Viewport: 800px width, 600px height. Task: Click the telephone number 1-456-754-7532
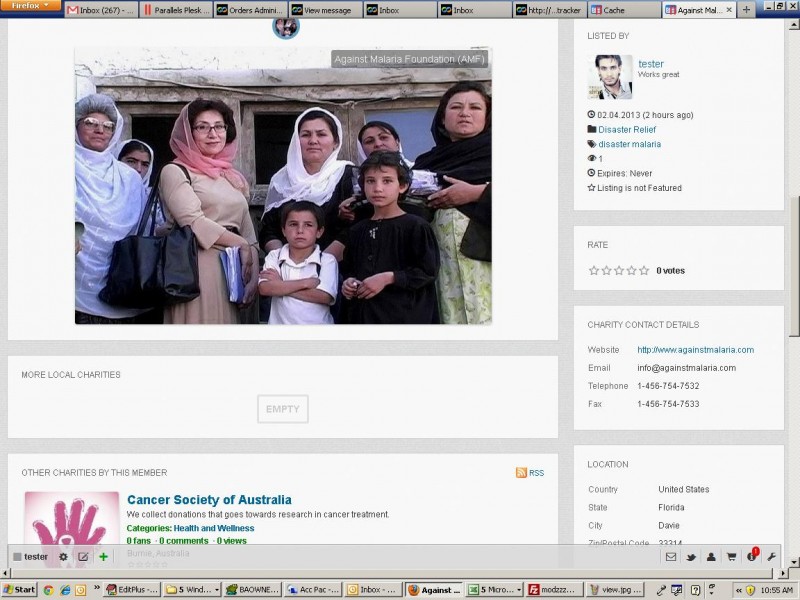click(x=668, y=386)
